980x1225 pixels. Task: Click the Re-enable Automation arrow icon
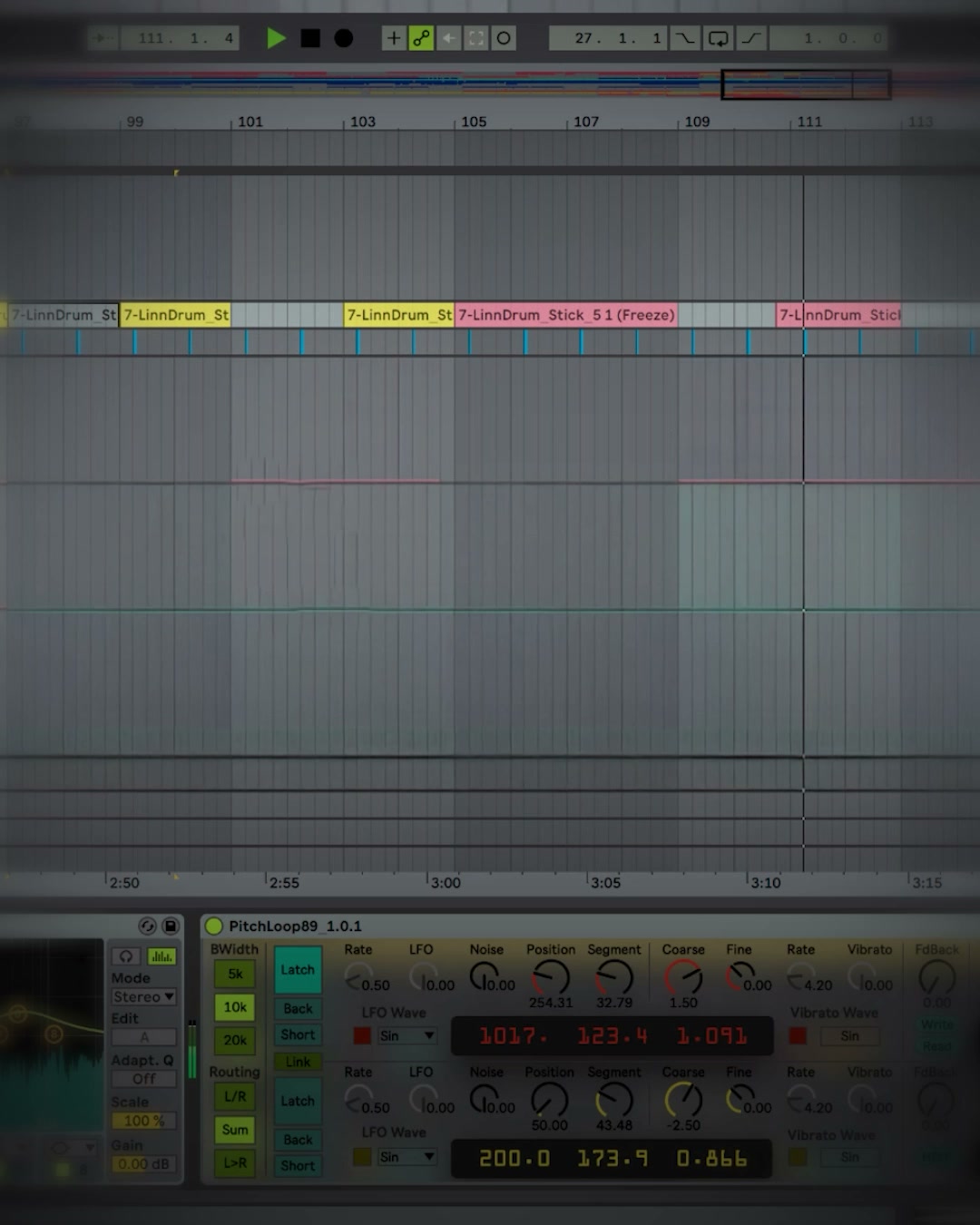[448, 38]
